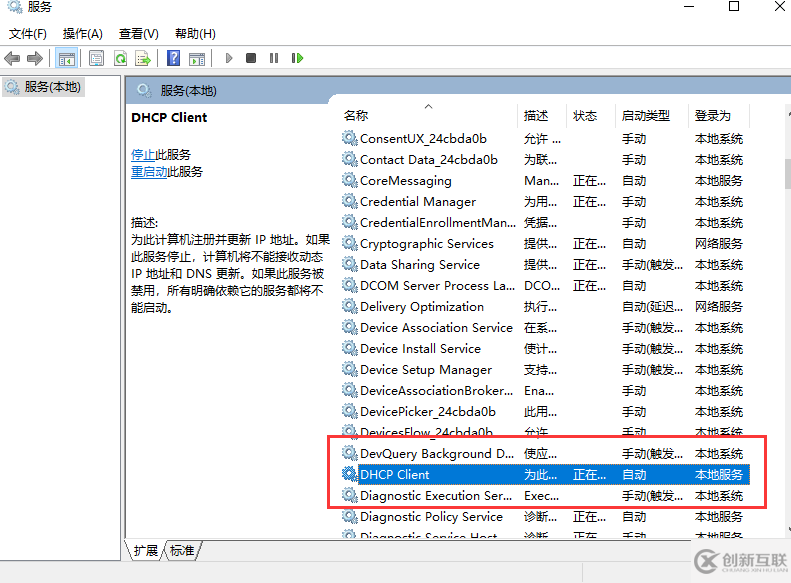This screenshot has height=583, width=791.
Task: Click the 停止 service link
Action: (x=143, y=154)
